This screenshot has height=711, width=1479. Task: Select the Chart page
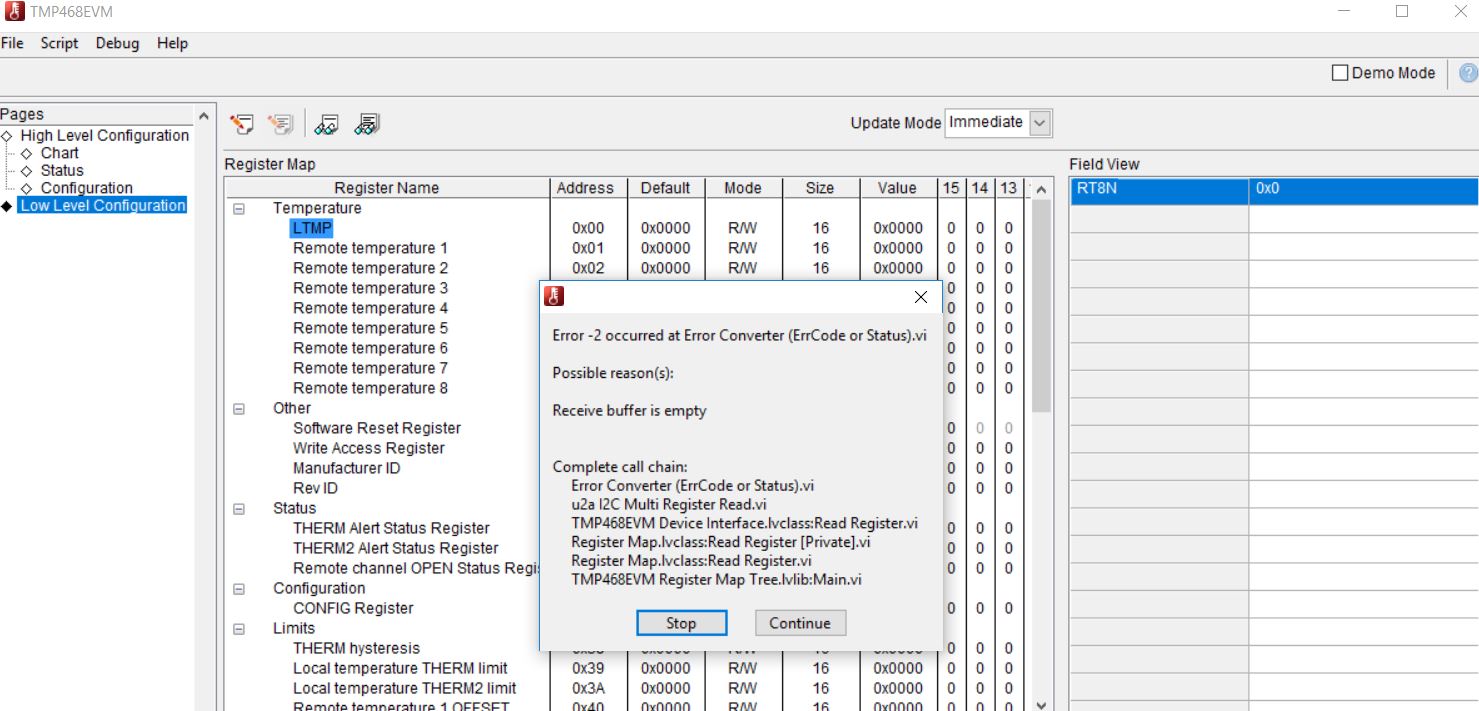coord(59,153)
